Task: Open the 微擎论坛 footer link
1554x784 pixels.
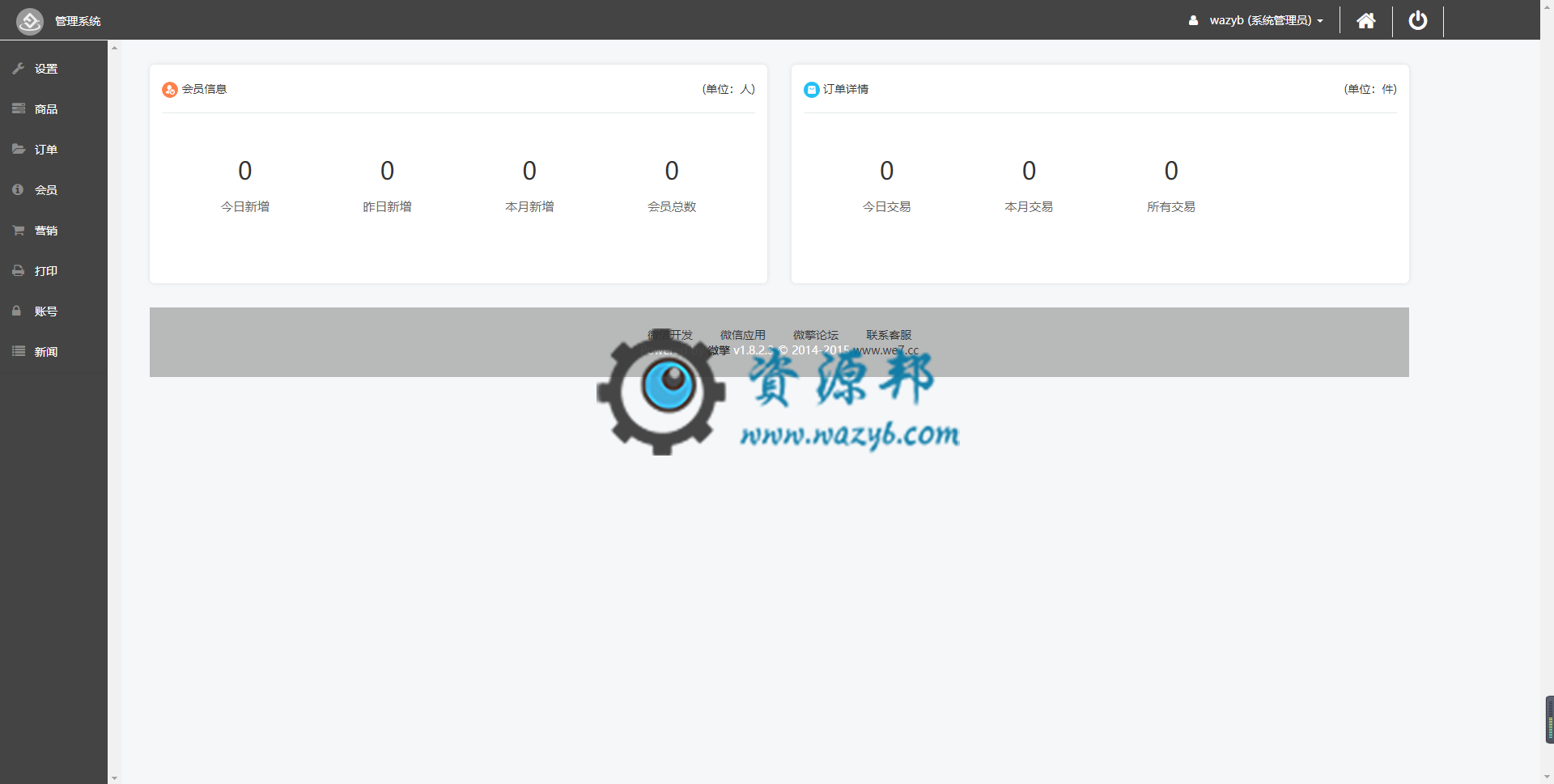Action: coord(816,335)
